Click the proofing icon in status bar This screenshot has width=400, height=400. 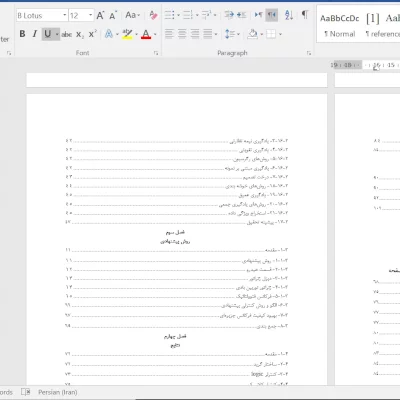pos(26,392)
